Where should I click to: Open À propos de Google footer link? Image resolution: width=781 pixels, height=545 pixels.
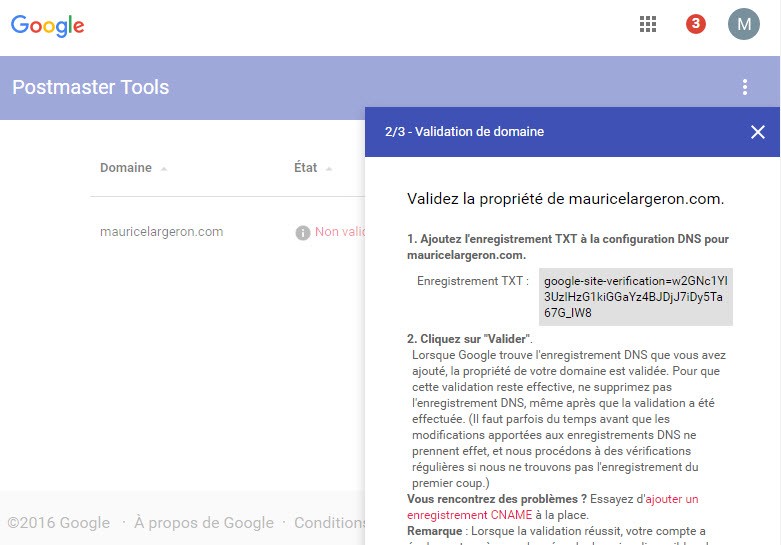click(x=204, y=523)
